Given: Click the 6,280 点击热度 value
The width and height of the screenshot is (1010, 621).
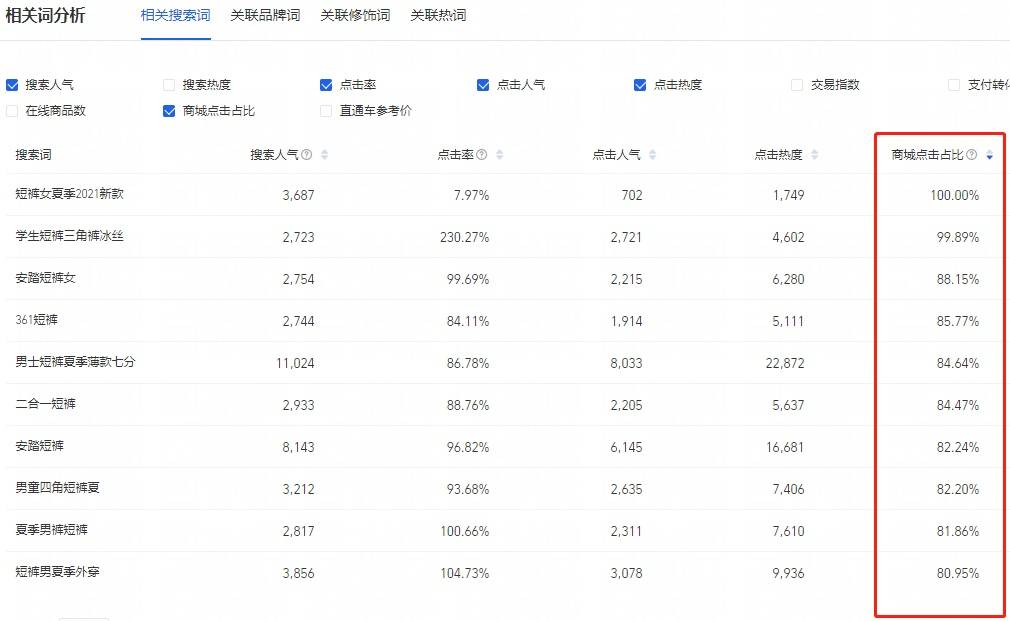Looking at the screenshot, I should coord(788,279).
